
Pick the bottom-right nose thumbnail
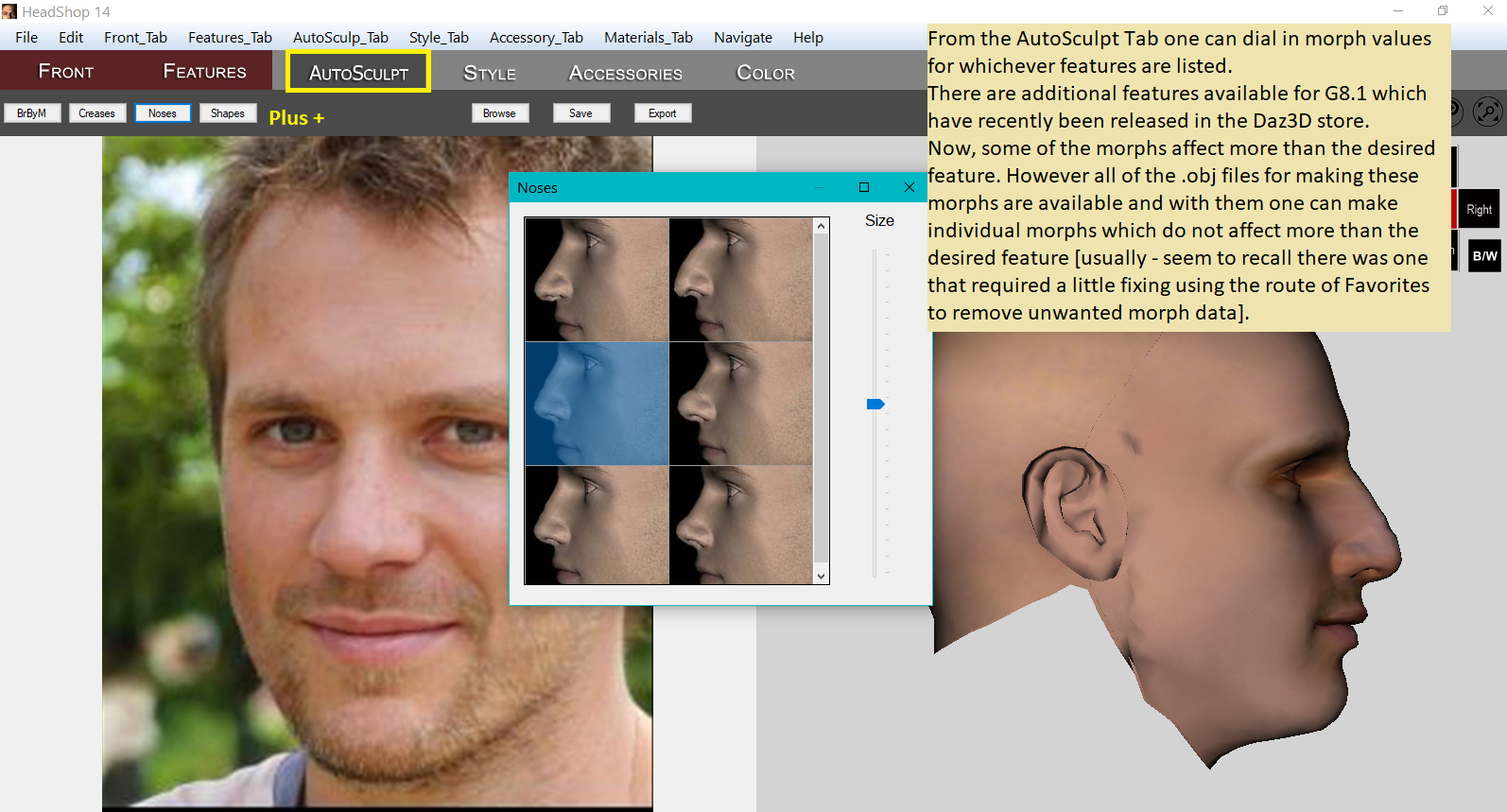pos(740,525)
